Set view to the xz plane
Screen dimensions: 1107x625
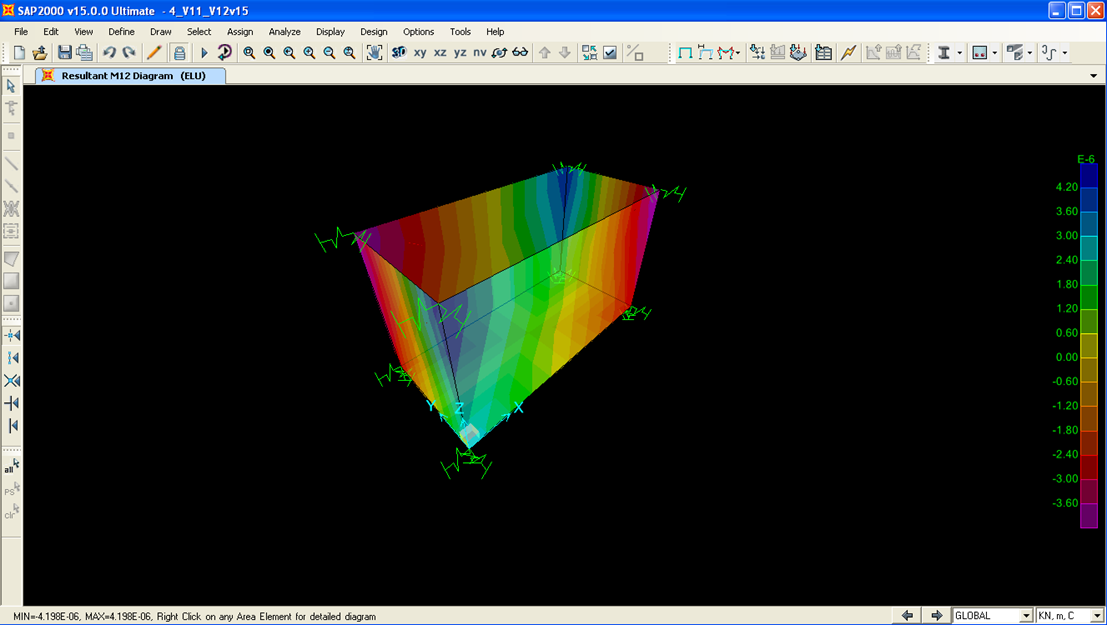click(x=440, y=53)
